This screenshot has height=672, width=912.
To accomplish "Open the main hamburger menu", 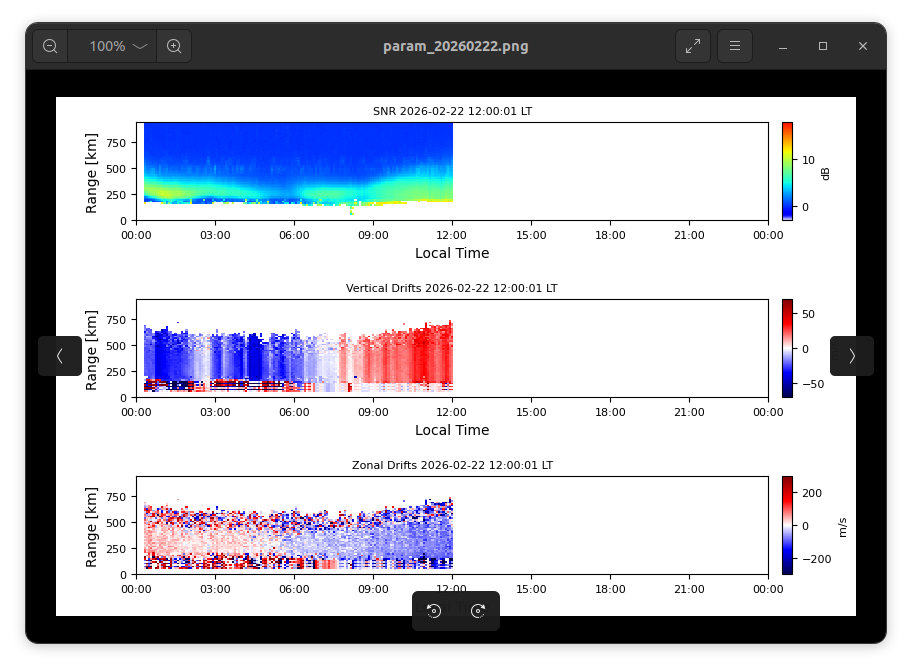I will tap(735, 46).
